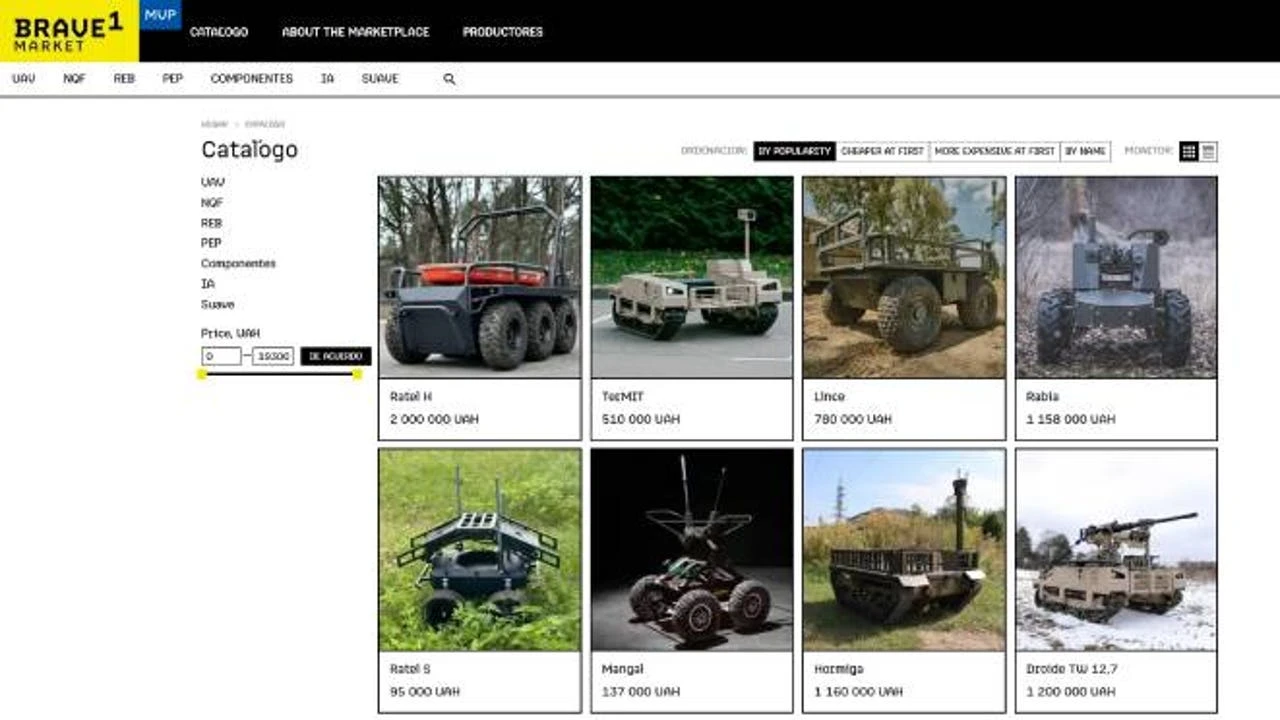The width and height of the screenshot is (1280, 720).
Task: Open the Rabia product photo
Action: click(1116, 277)
